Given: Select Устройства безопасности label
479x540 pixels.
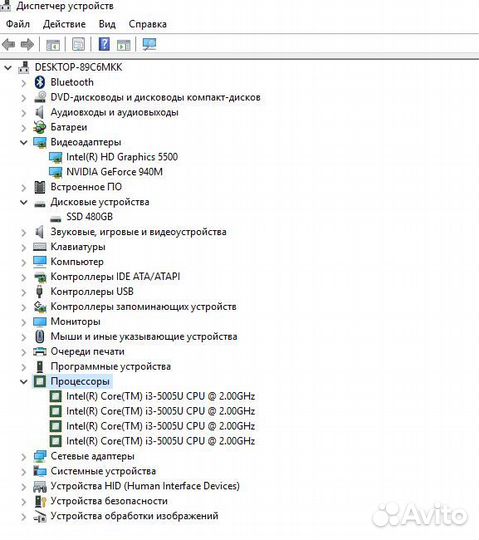Looking at the screenshot, I should 109,501.
